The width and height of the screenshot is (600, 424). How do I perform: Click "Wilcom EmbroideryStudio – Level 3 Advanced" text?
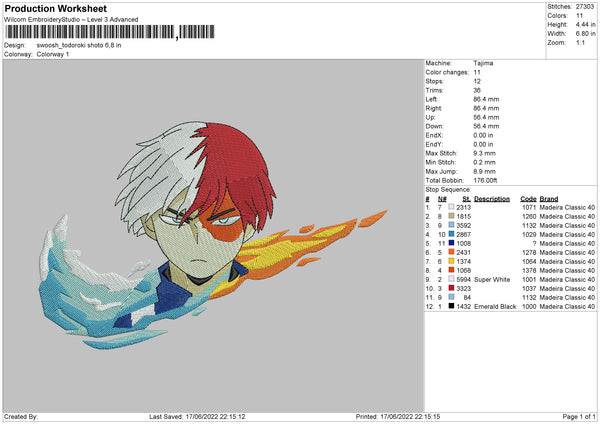pyautogui.click(x=71, y=20)
